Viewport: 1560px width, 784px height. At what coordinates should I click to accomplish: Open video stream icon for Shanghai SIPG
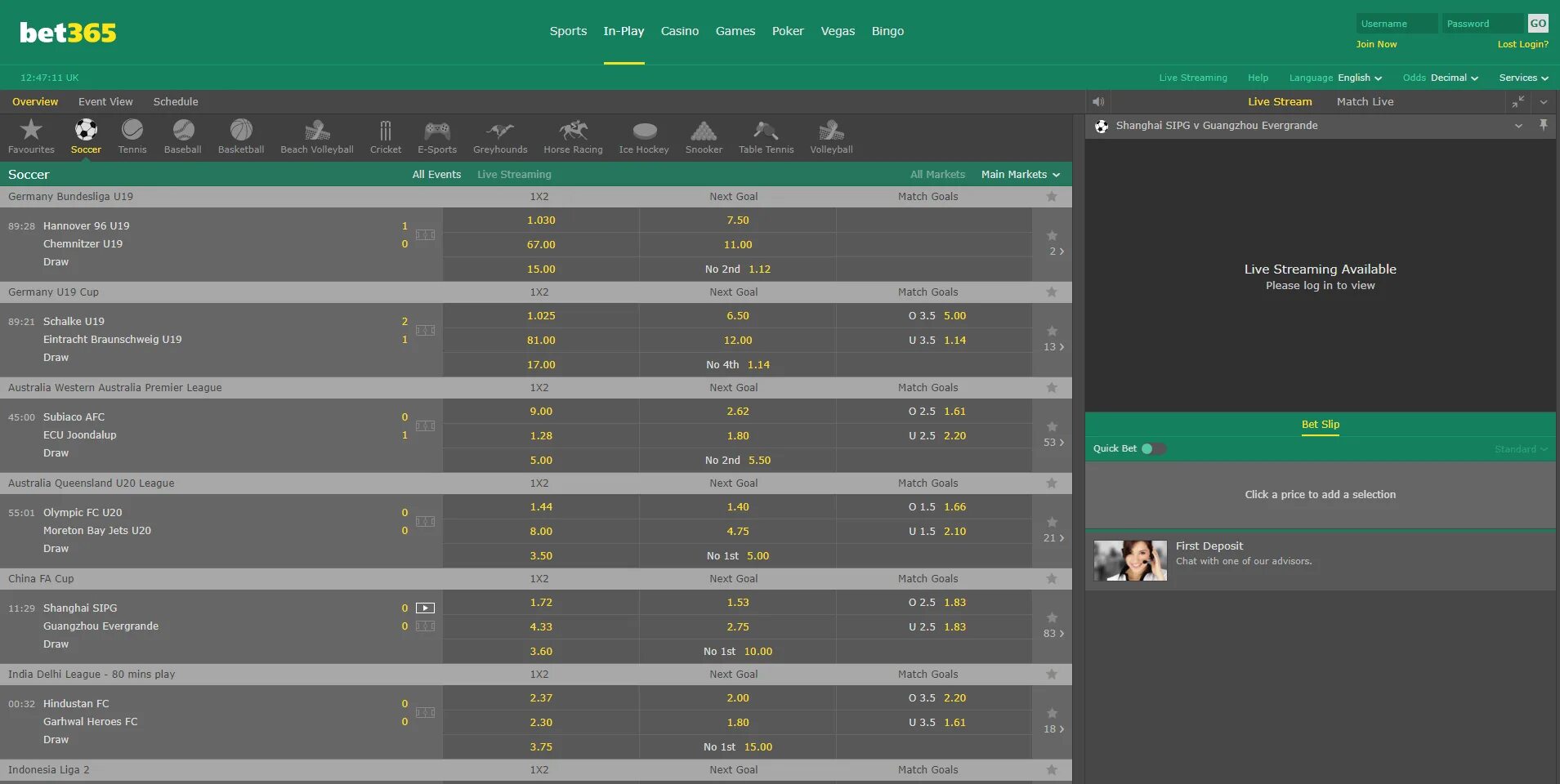click(425, 608)
